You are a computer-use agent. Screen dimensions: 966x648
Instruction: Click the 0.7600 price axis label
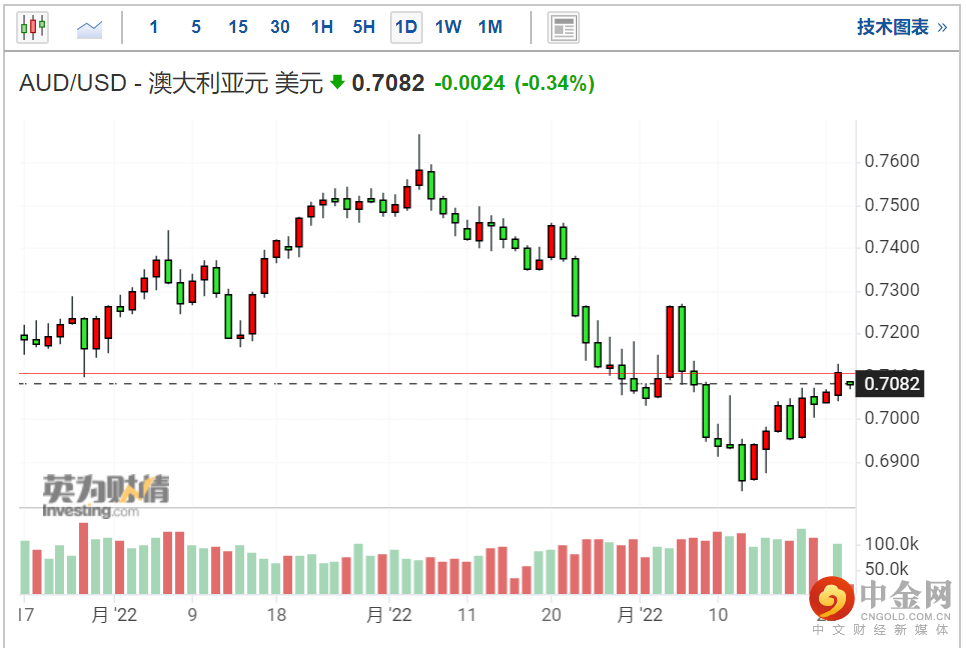click(891, 162)
